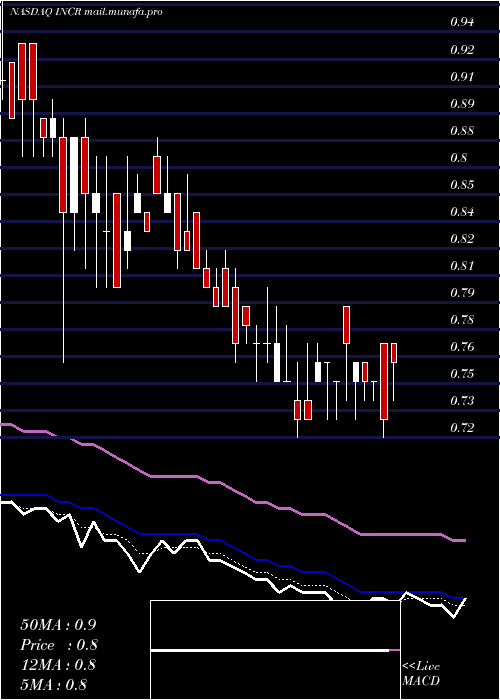Click the 'Price : 0.8' legend value

59,645
